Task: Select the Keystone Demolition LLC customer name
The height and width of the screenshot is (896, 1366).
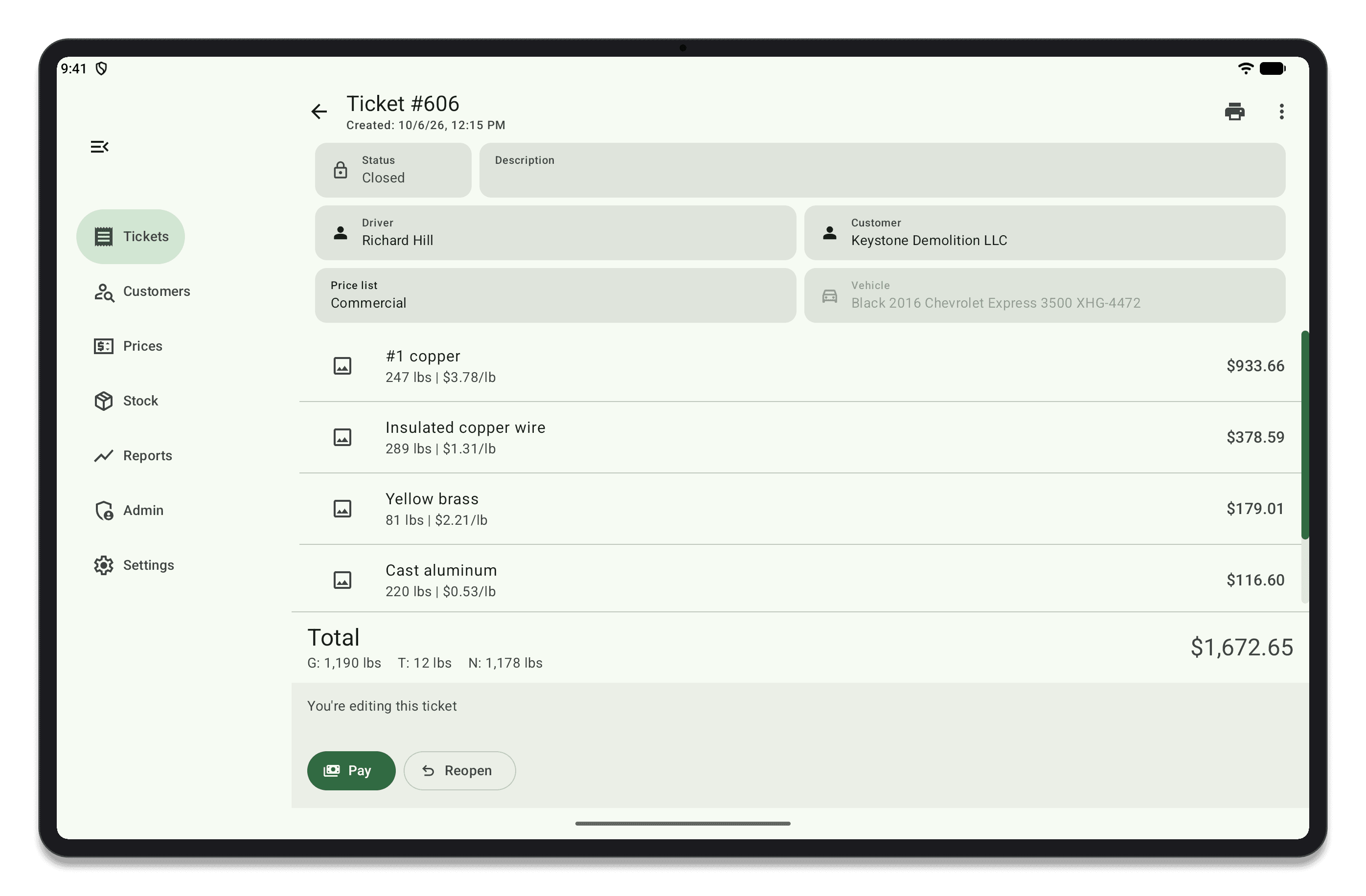Action: (929, 240)
